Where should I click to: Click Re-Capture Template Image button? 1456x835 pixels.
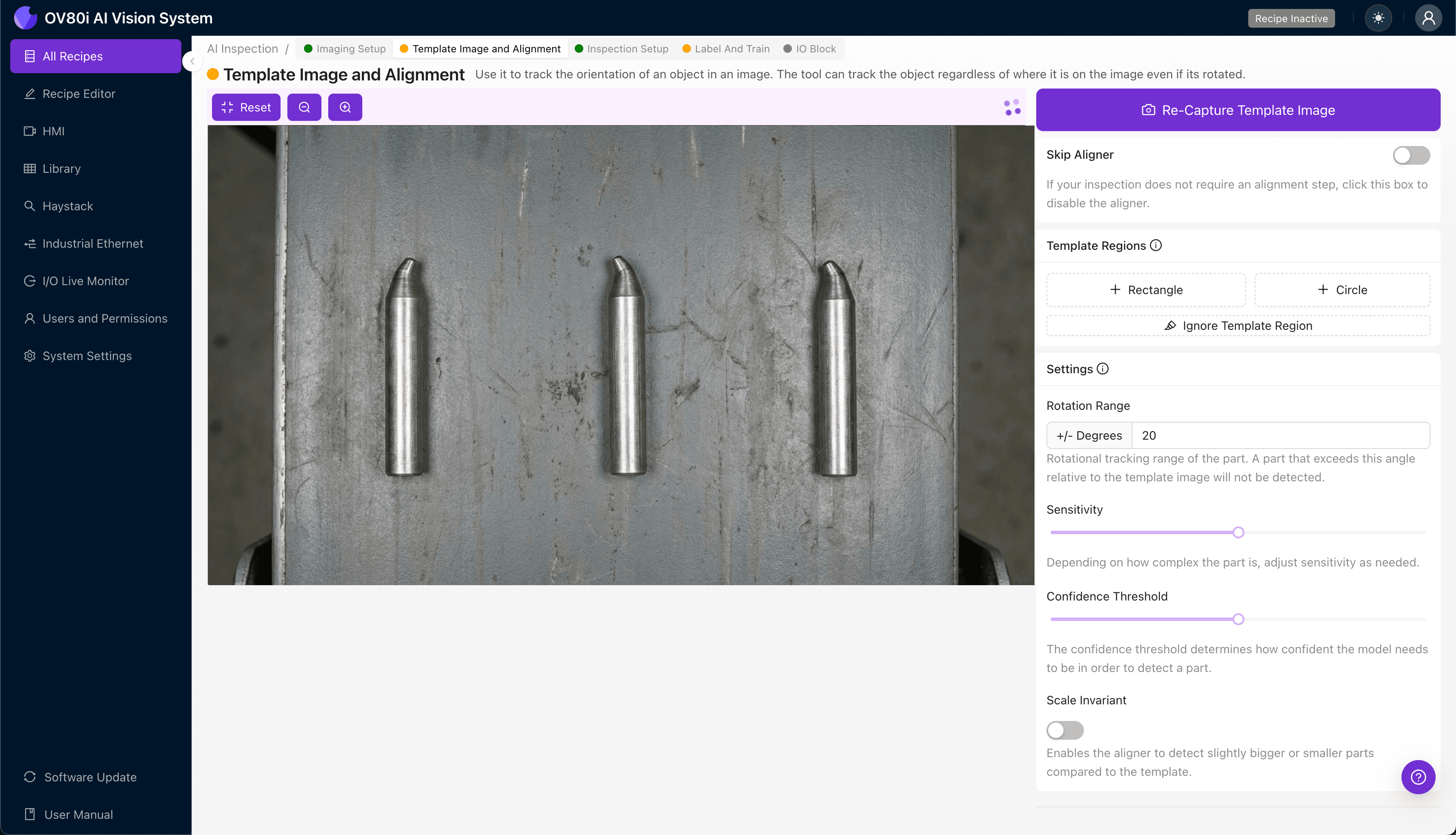coord(1238,110)
